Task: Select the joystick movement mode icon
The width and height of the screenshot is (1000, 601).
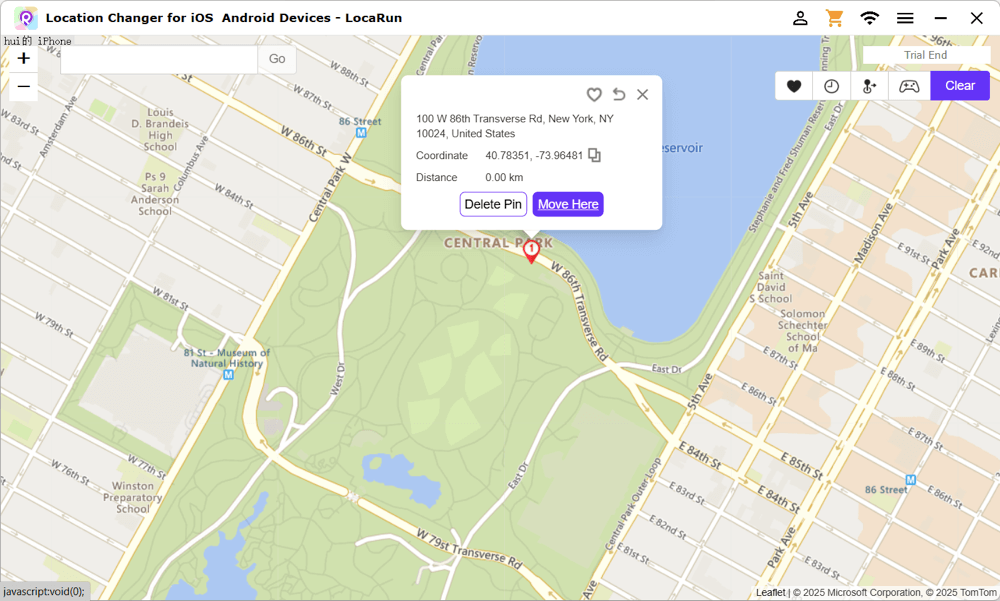Action: point(870,86)
